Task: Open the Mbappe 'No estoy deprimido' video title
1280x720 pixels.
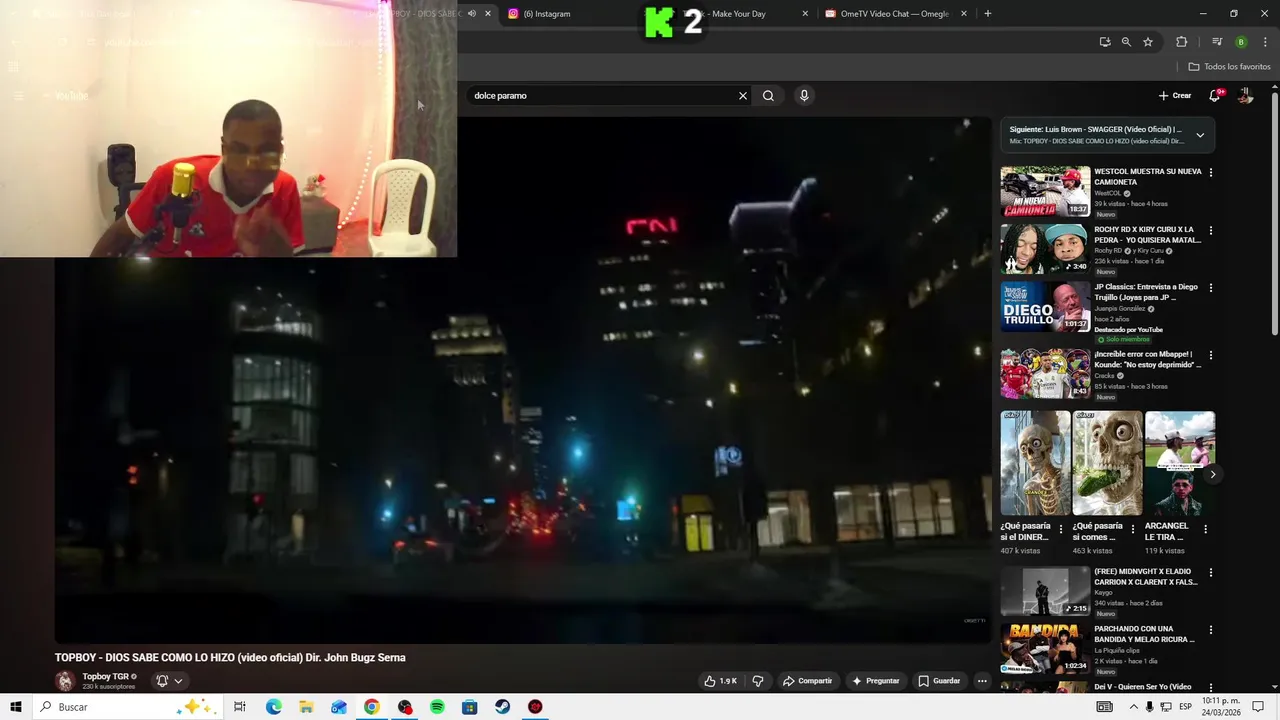Action: [1147, 359]
